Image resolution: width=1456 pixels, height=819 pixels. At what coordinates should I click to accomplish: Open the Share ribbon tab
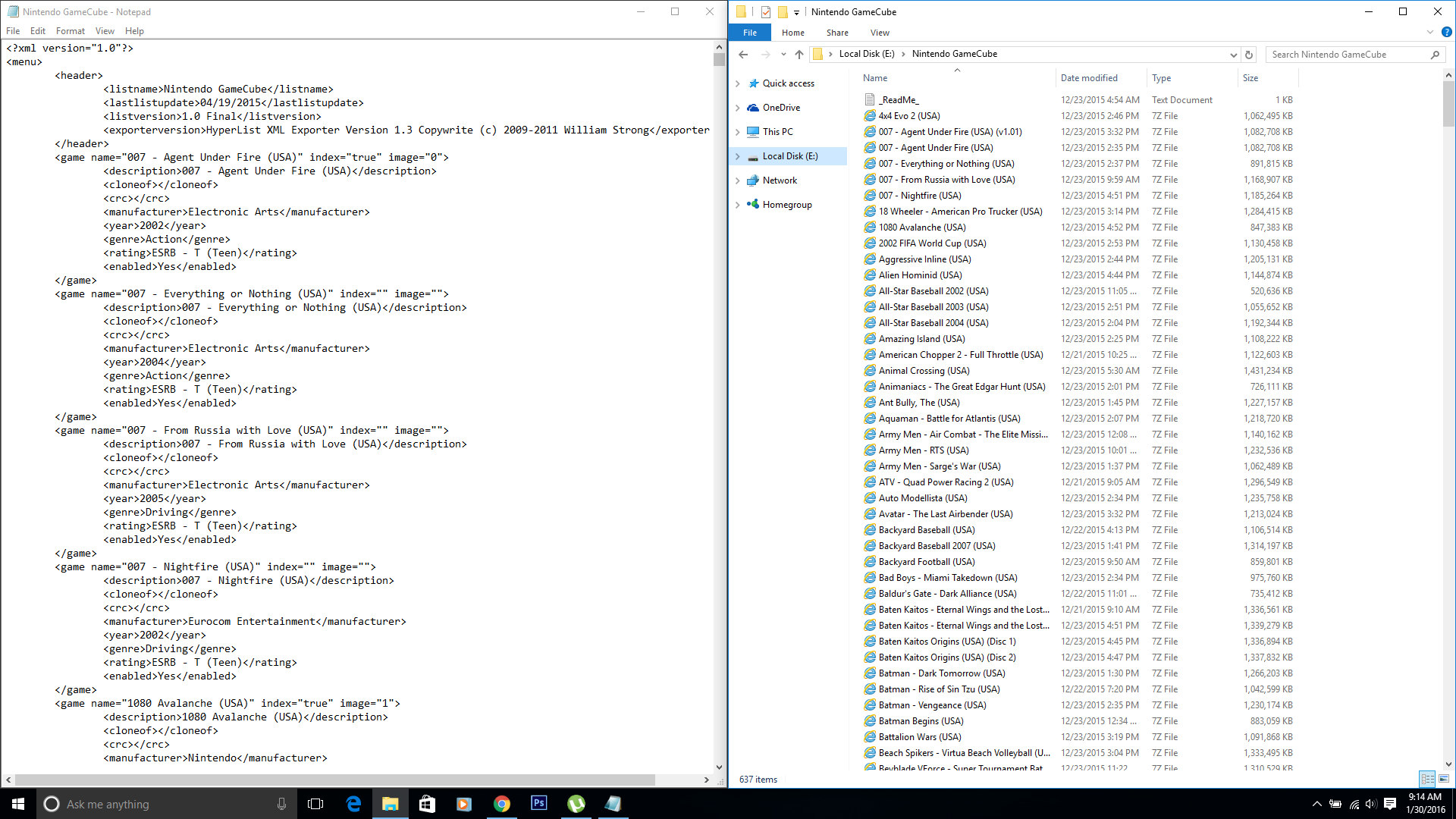click(837, 33)
